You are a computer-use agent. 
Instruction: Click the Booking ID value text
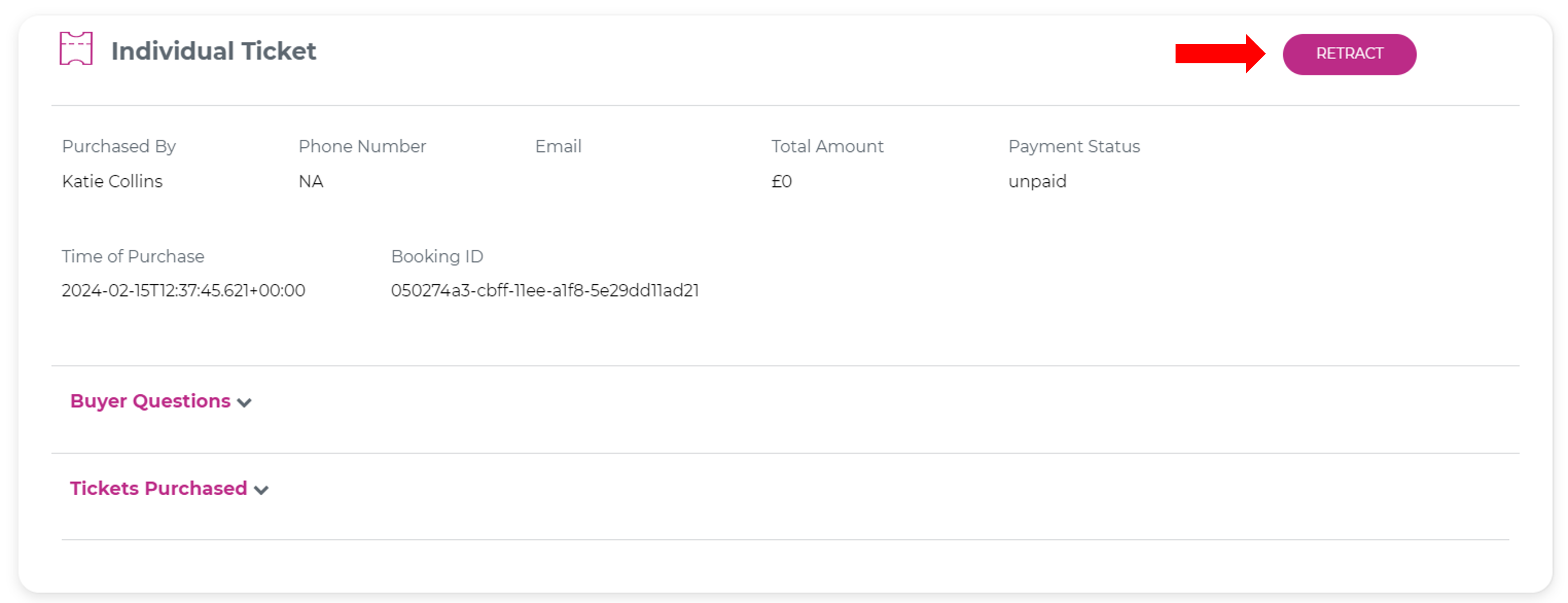pos(545,290)
